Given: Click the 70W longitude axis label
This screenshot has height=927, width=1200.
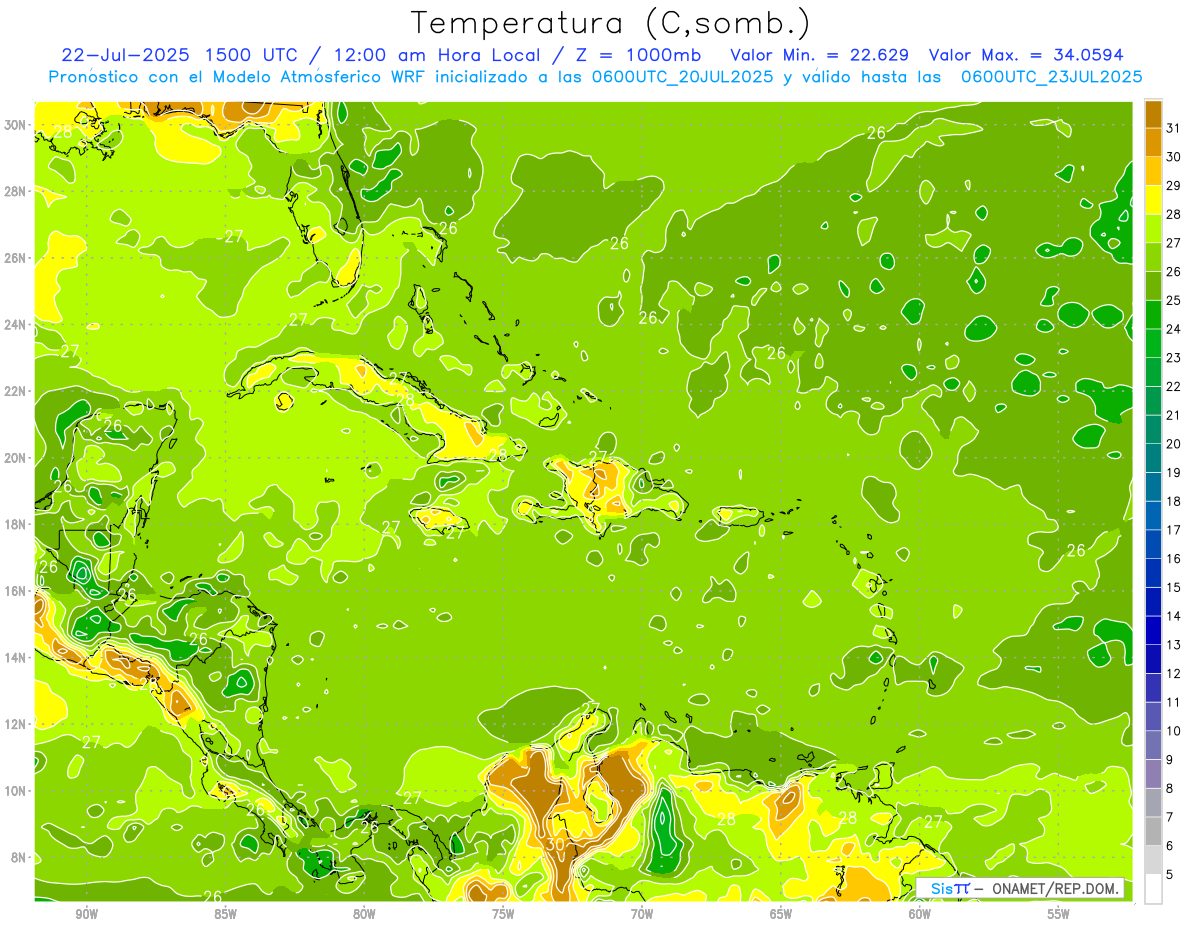Looking at the screenshot, I should coord(642,913).
